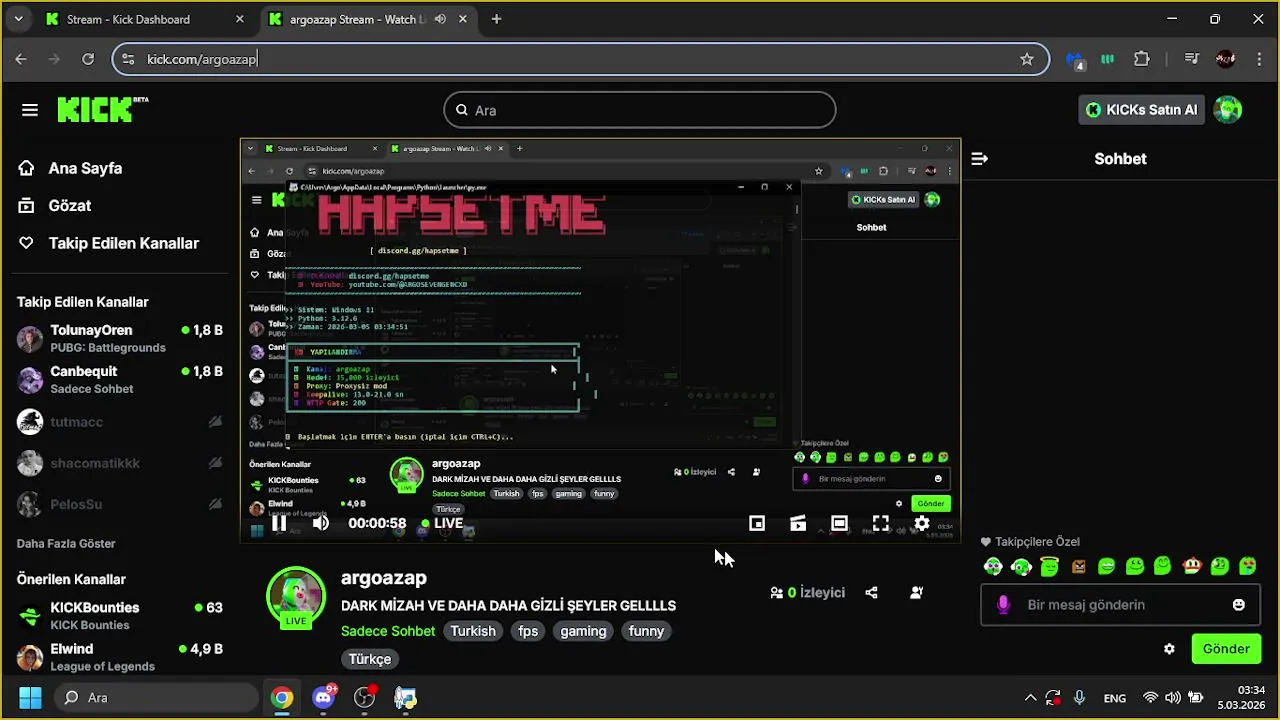Pick the red mushroom emote
1280x720 pixels.
(x=1192, y=567)
